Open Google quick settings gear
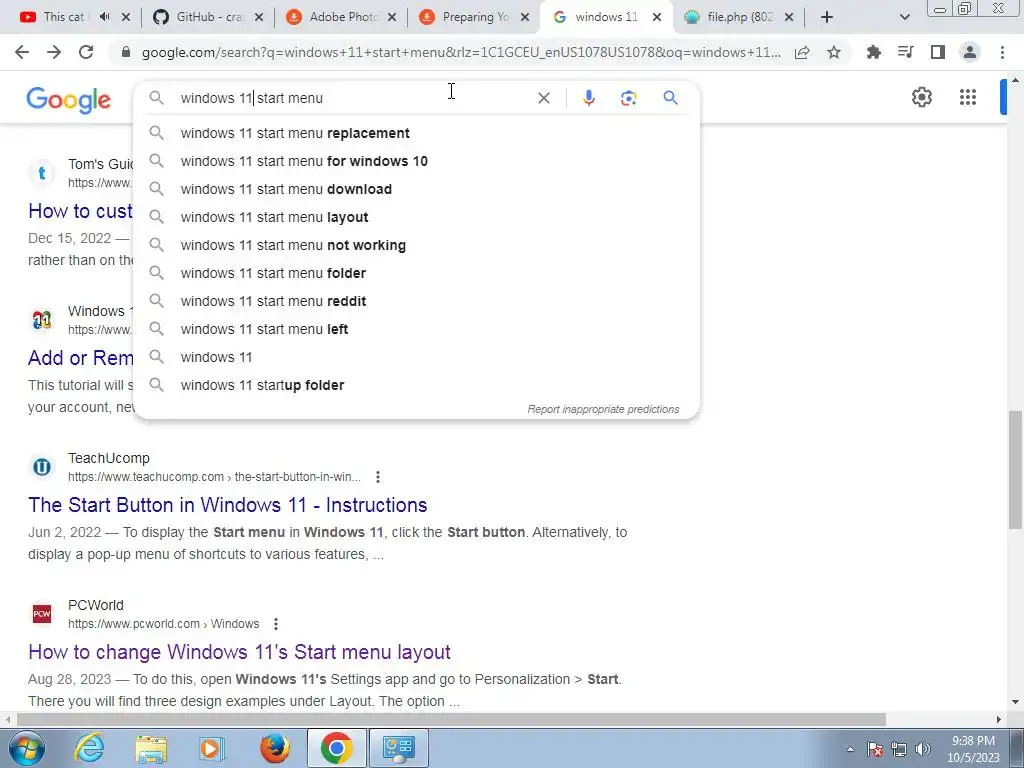 [x=921, y=97]
